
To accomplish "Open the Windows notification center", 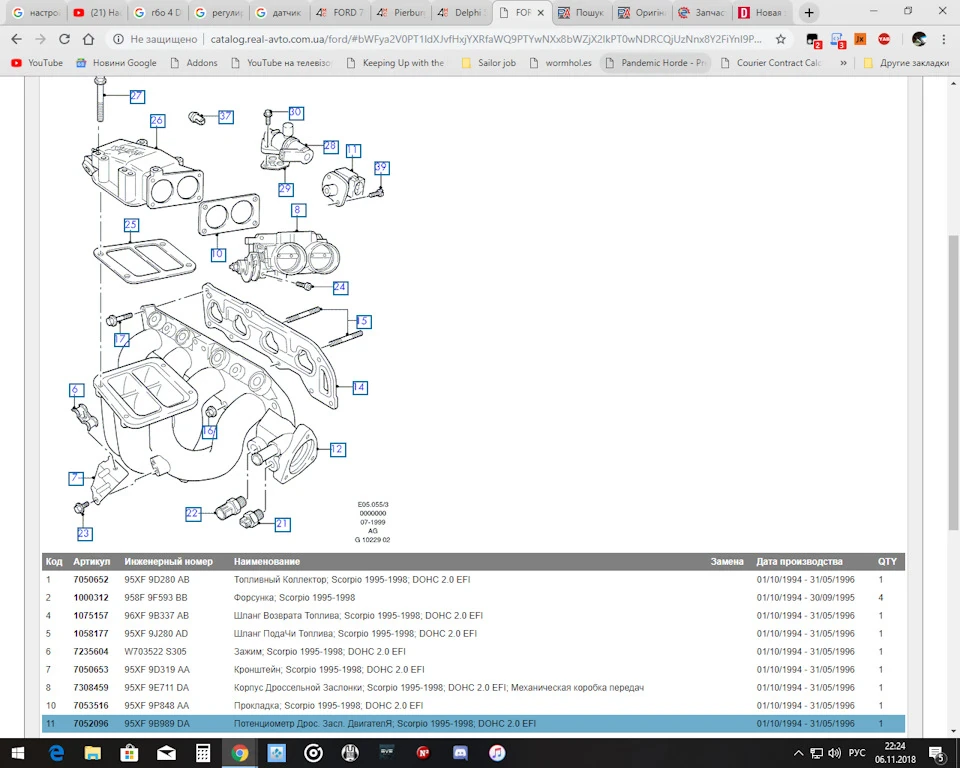I will coord(937,753).
